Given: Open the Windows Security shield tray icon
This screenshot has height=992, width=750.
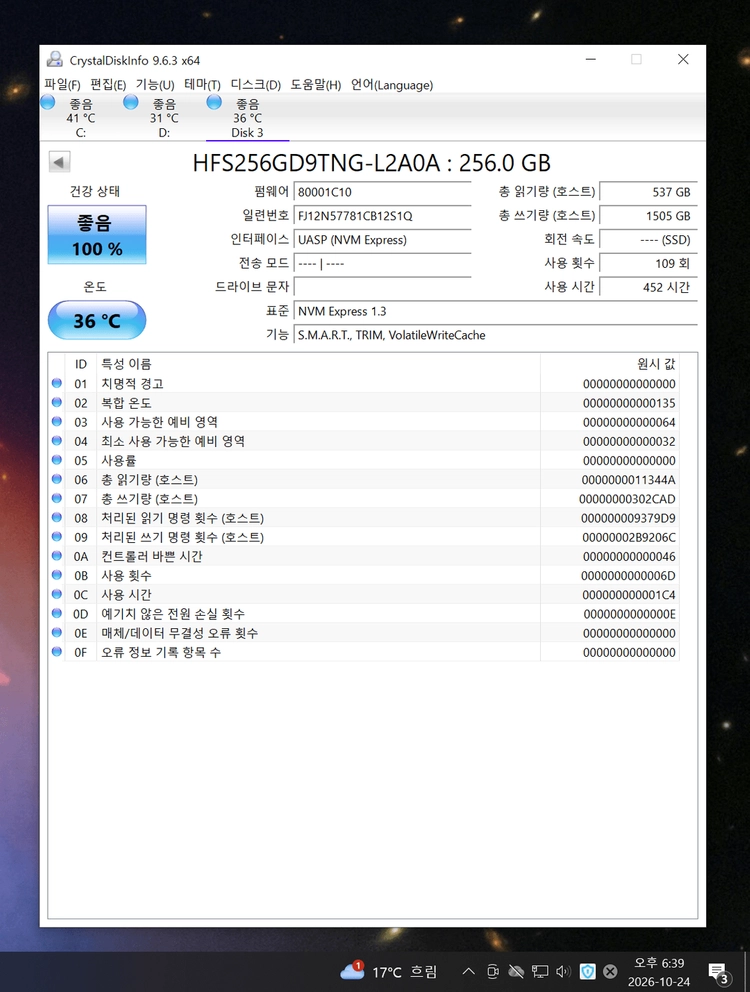Looking at the screenshot, I should pyautogui.click(x=587, y=971).
